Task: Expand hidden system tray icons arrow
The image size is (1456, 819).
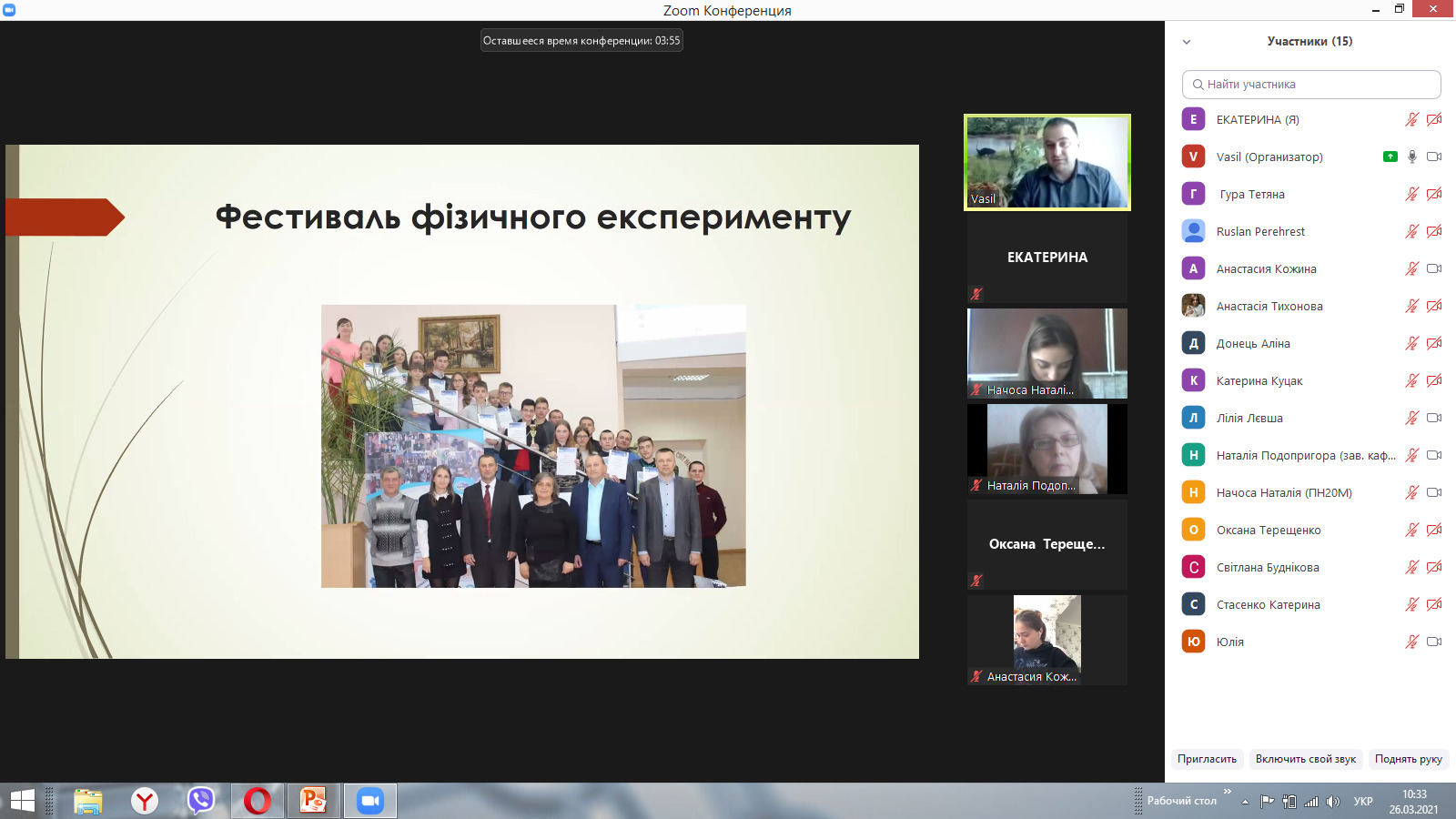Action: coord(1245,802)
